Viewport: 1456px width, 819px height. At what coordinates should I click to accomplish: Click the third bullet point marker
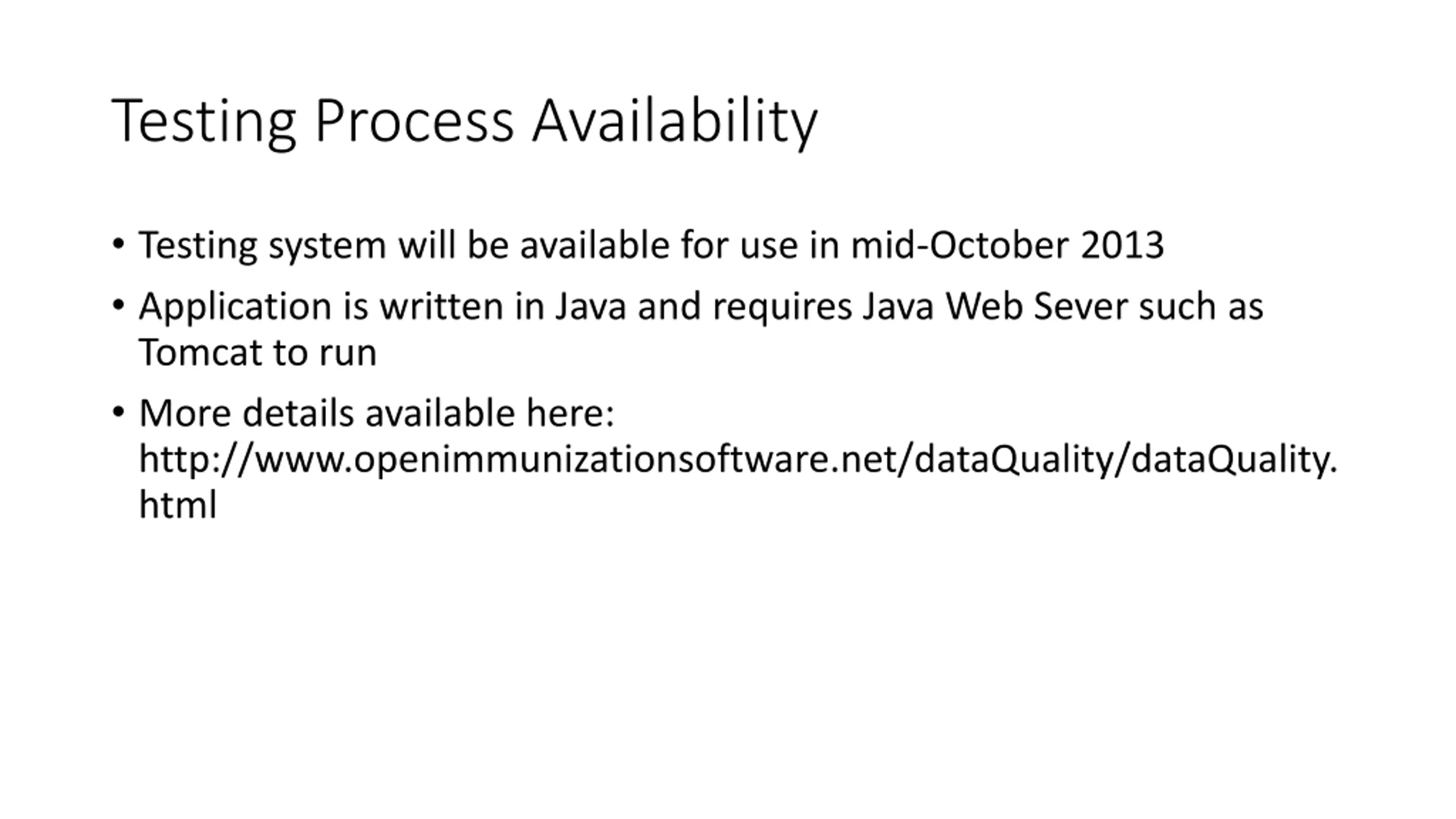pos(118,412)
